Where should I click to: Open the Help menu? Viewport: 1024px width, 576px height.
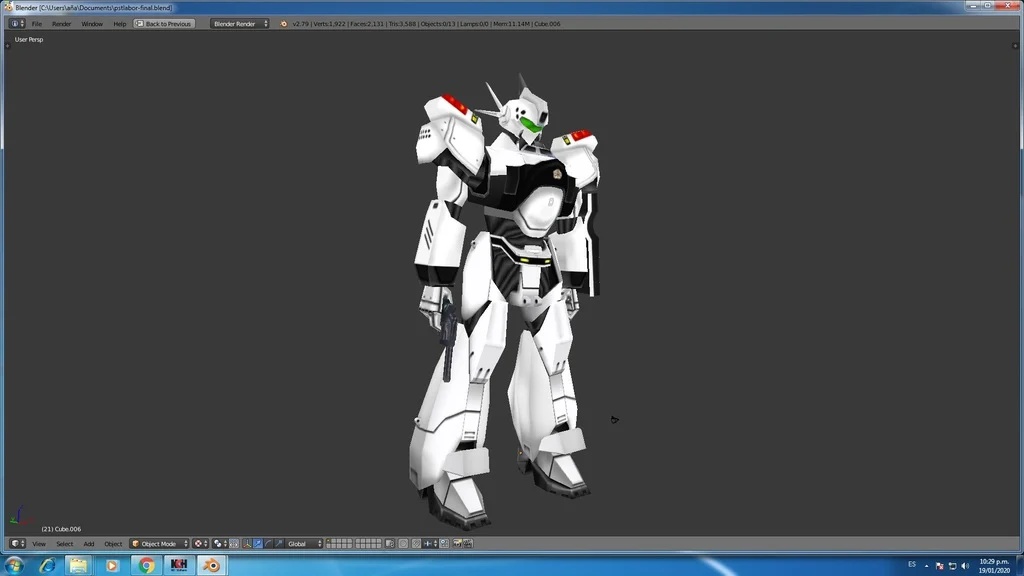point(120,24)
